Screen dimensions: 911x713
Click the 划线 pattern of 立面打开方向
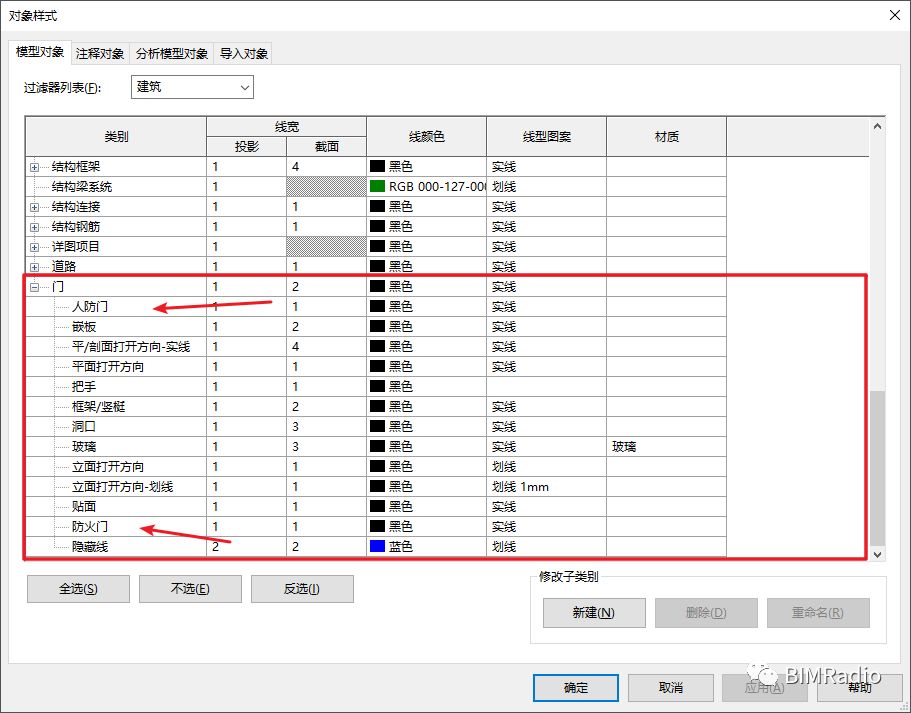pyautogui.click(x=546, y=466)
